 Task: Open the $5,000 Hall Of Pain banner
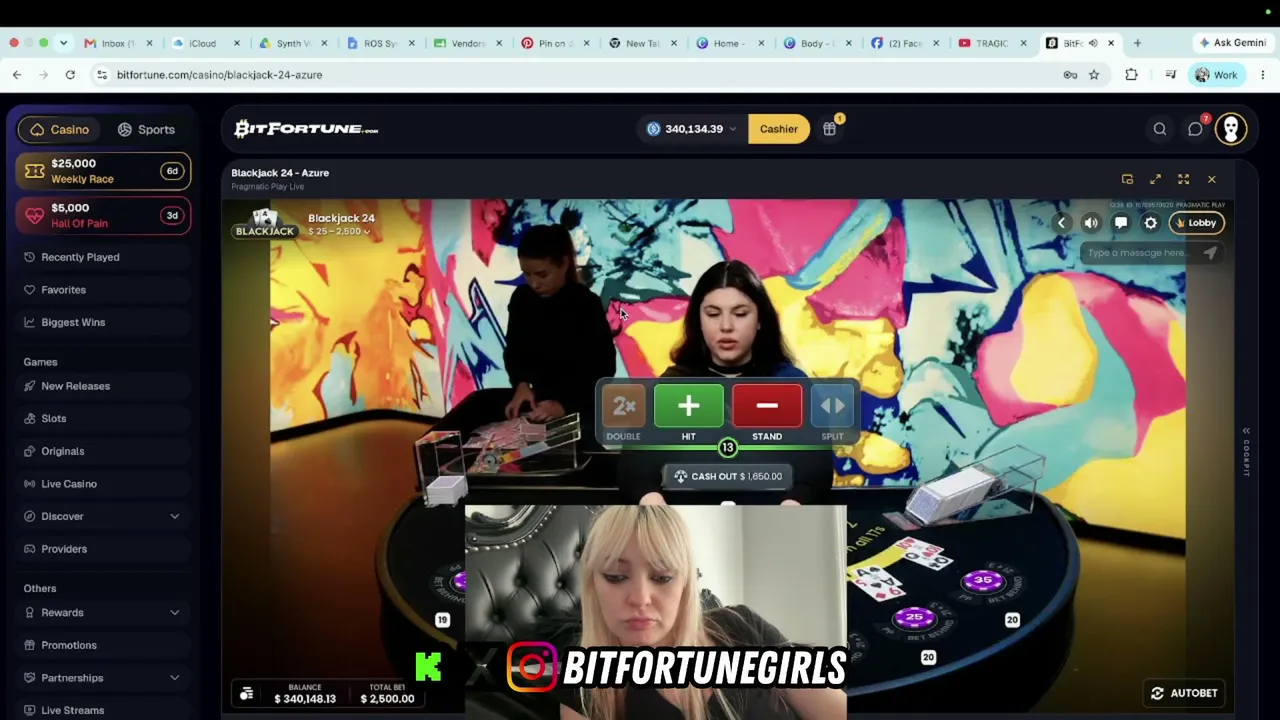coord(104,215)
